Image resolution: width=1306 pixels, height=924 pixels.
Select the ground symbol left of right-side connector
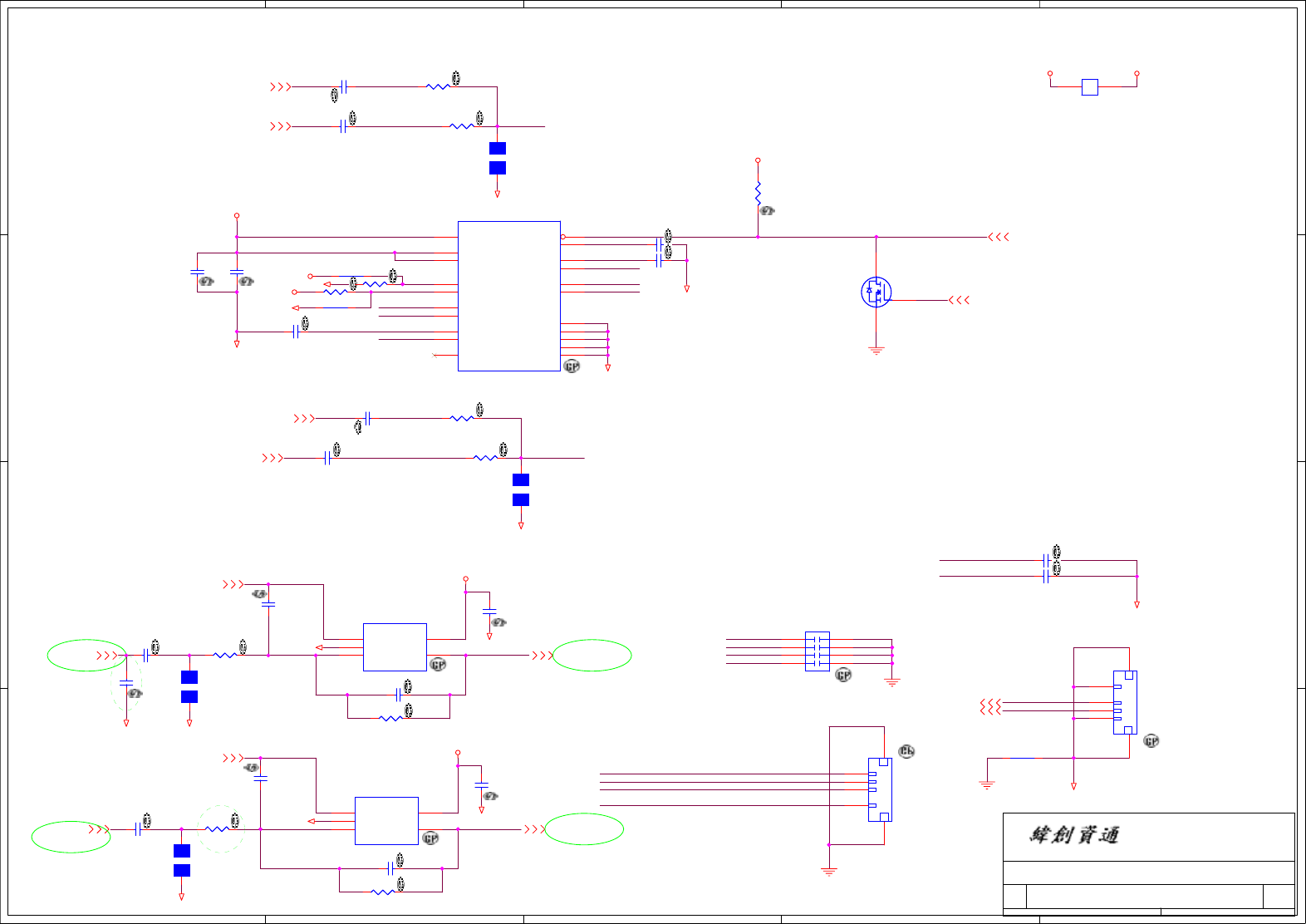(987, 784)
